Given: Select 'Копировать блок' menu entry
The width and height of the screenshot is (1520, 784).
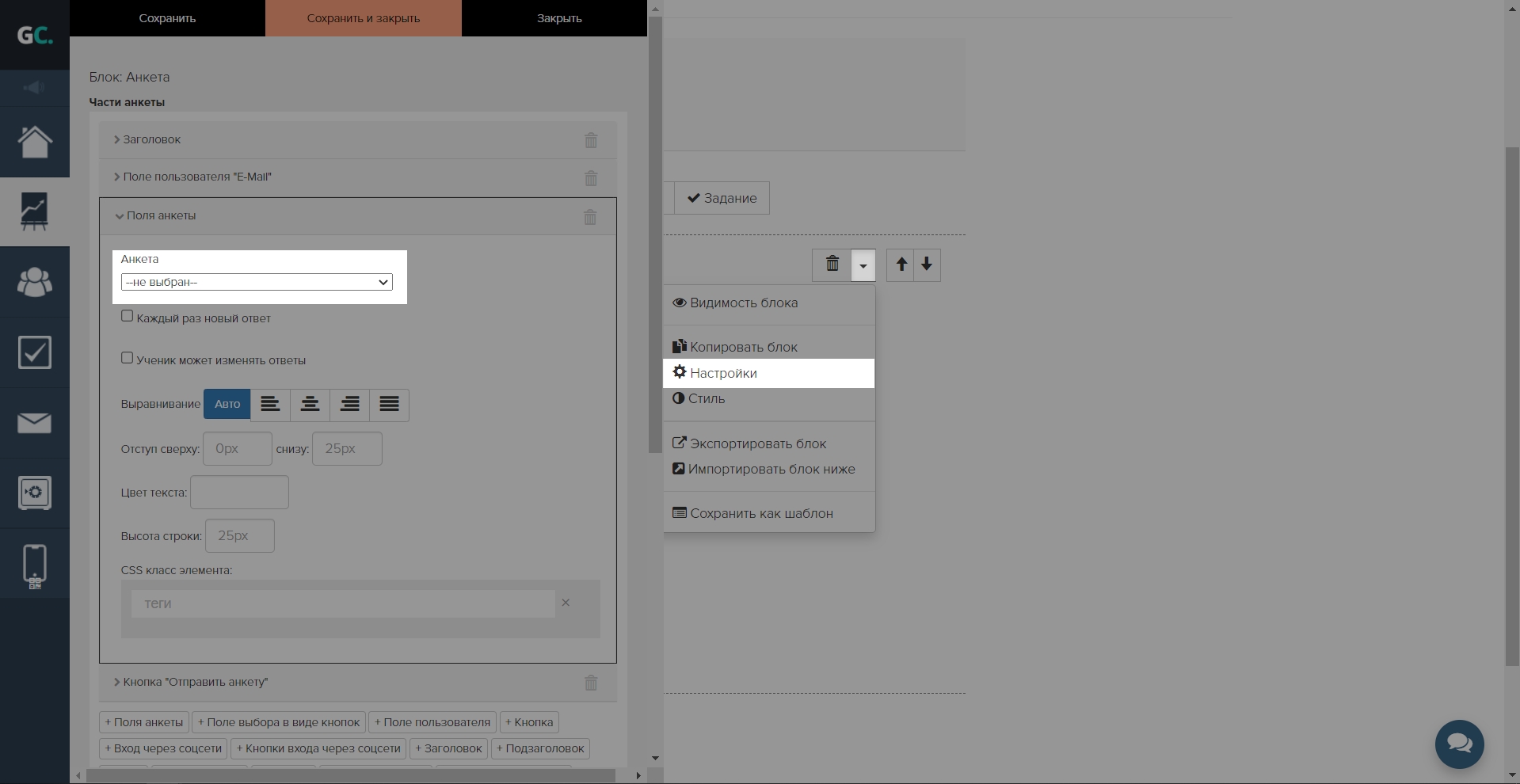Looking at the screenshot, I should pos(743,347).
